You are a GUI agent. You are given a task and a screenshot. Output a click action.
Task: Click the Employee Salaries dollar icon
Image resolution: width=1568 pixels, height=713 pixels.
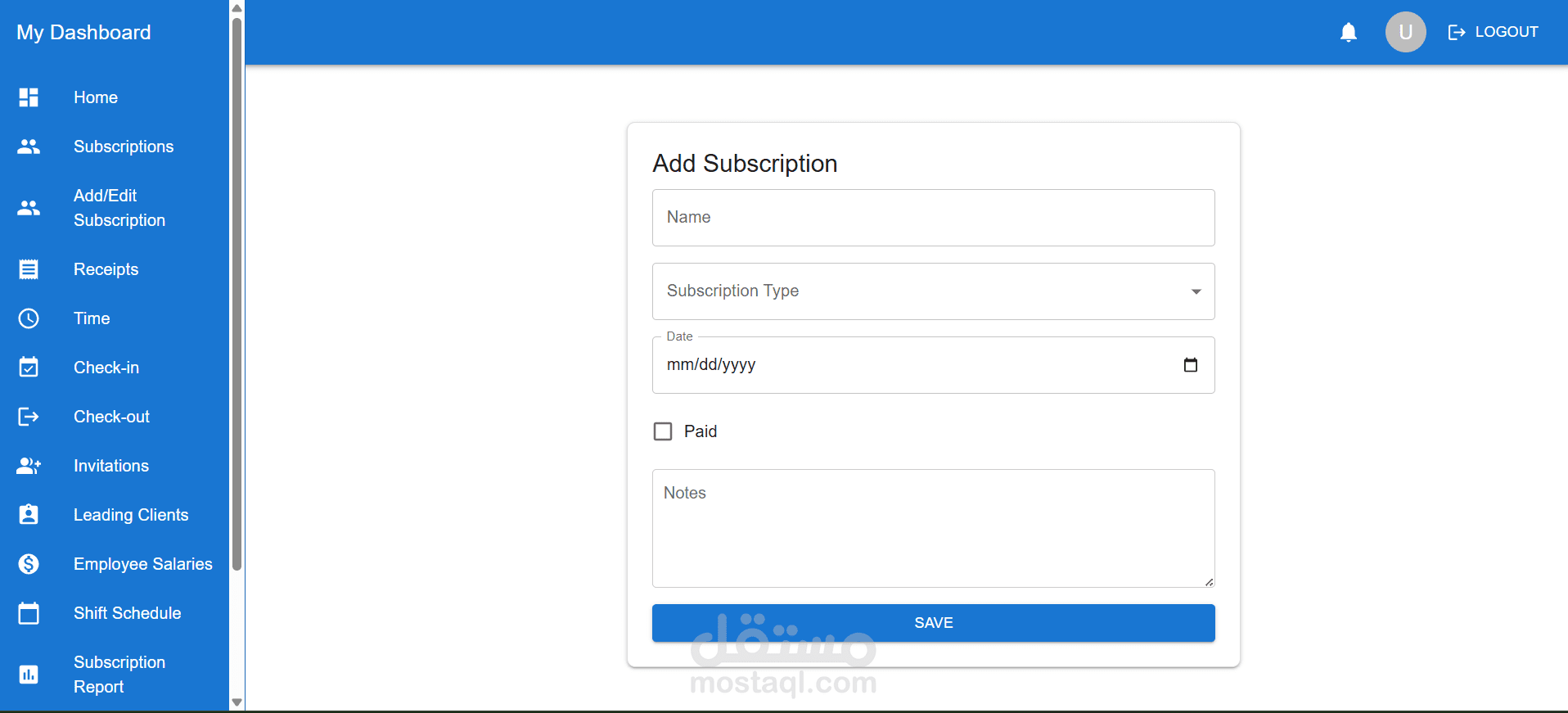coord(29,564)
